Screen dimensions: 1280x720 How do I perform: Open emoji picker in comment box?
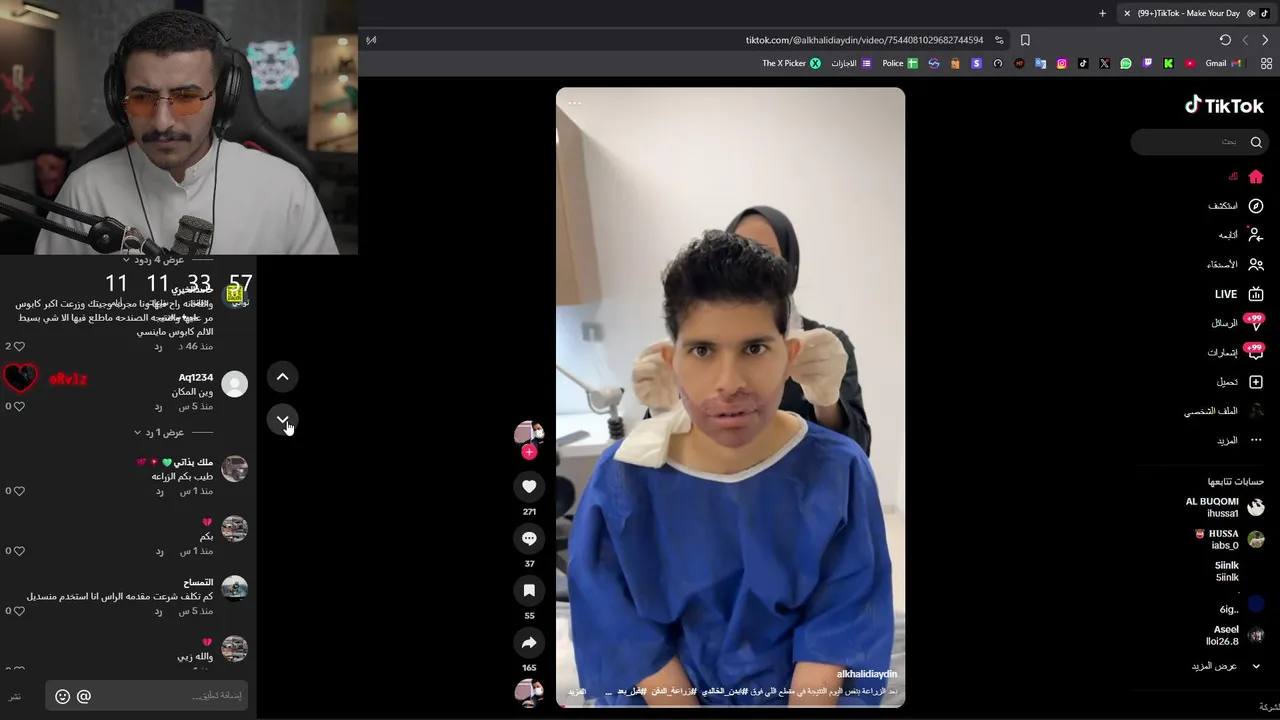tap(62, 696)
